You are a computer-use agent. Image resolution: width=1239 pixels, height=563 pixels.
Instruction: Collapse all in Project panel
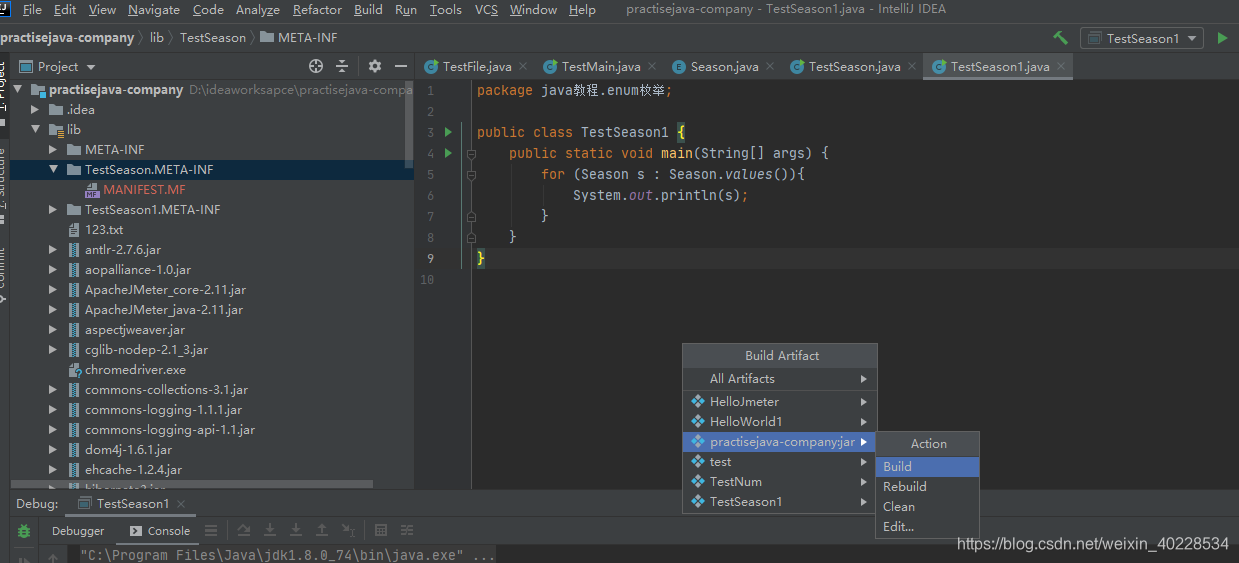[x=342, y=66]
